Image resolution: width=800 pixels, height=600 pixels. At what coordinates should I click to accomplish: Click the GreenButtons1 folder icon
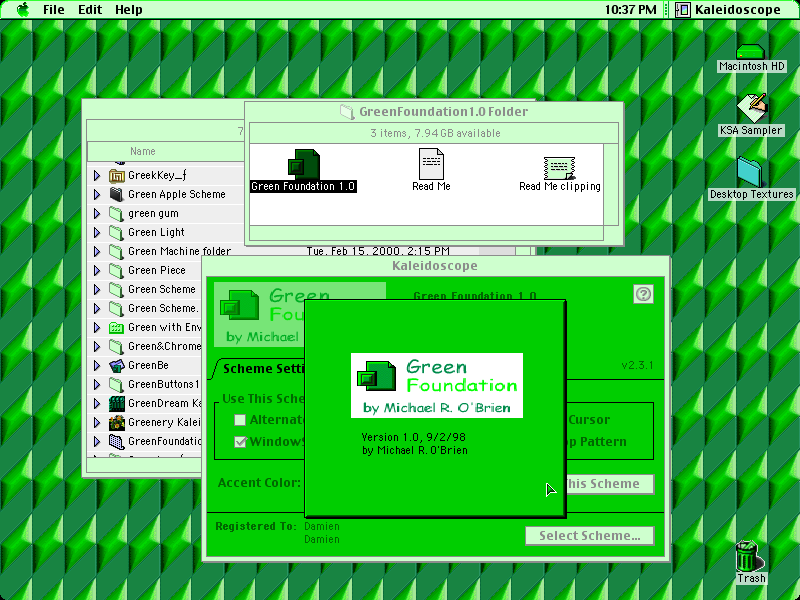tap(117, 384)
